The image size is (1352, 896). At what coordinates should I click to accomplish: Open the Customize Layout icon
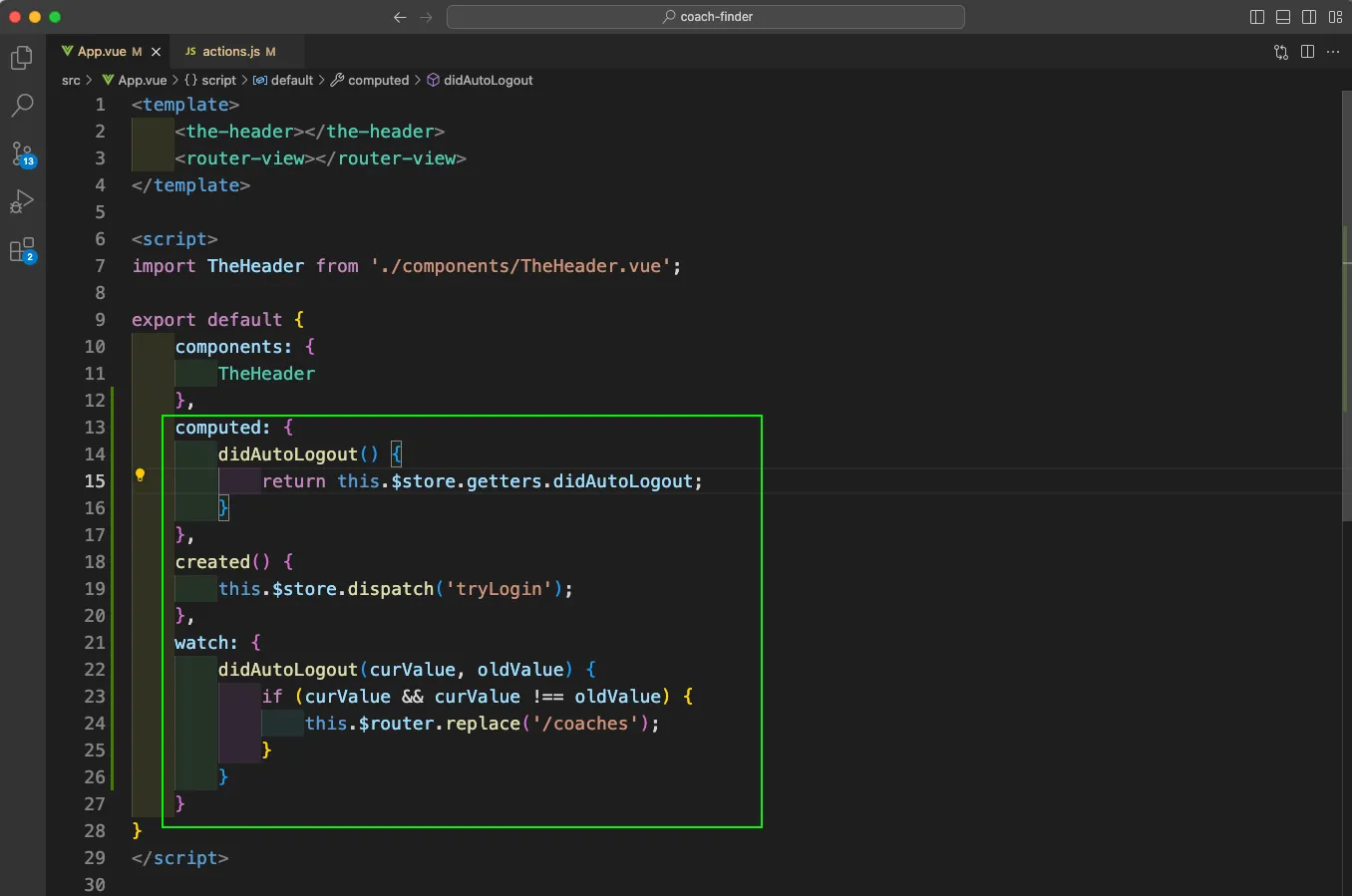tap(1335, 17)
